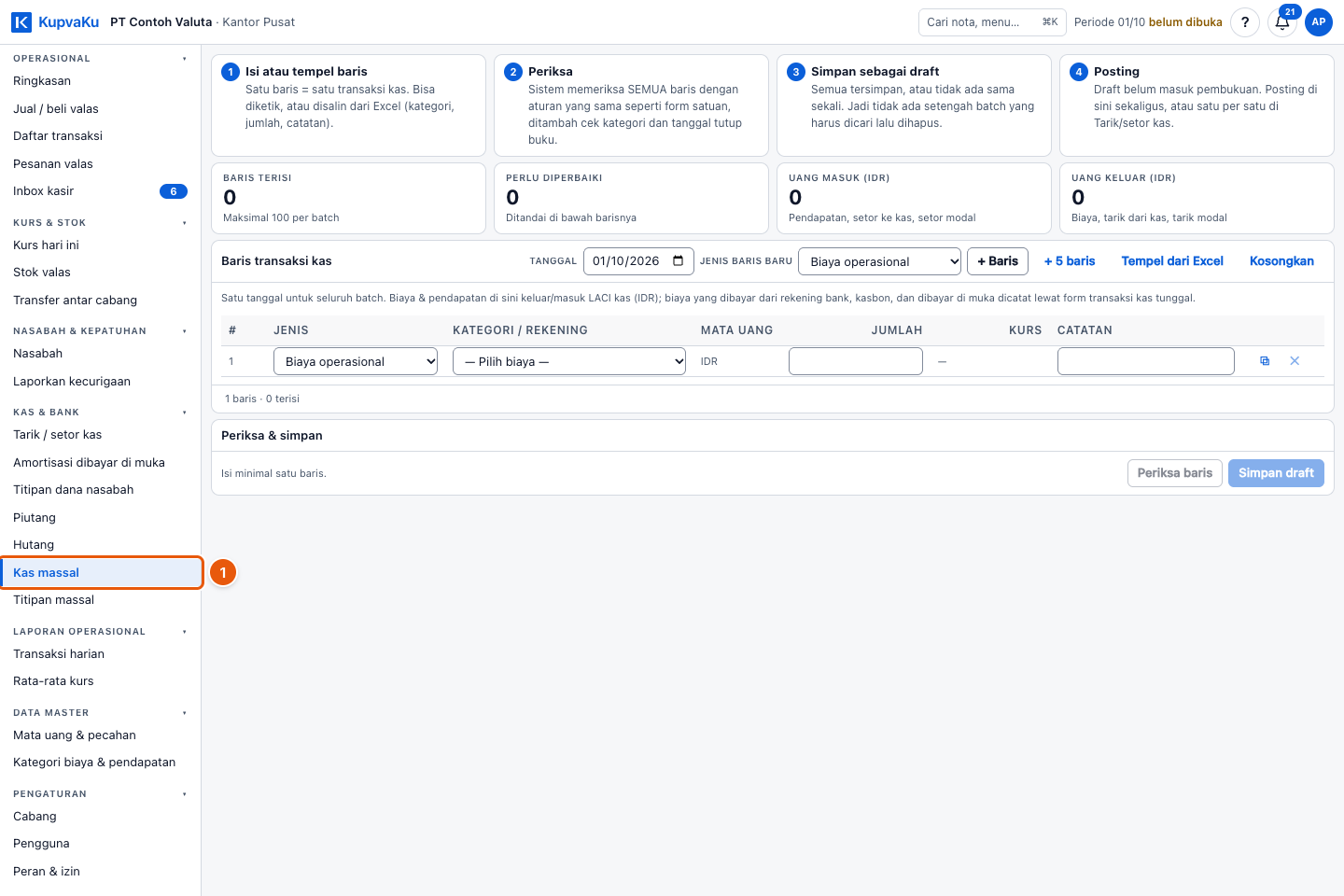The width and height of the screenshot is (1344, 896).
Task: Collapse the DATA MASTER section
Action: (185, 713)
